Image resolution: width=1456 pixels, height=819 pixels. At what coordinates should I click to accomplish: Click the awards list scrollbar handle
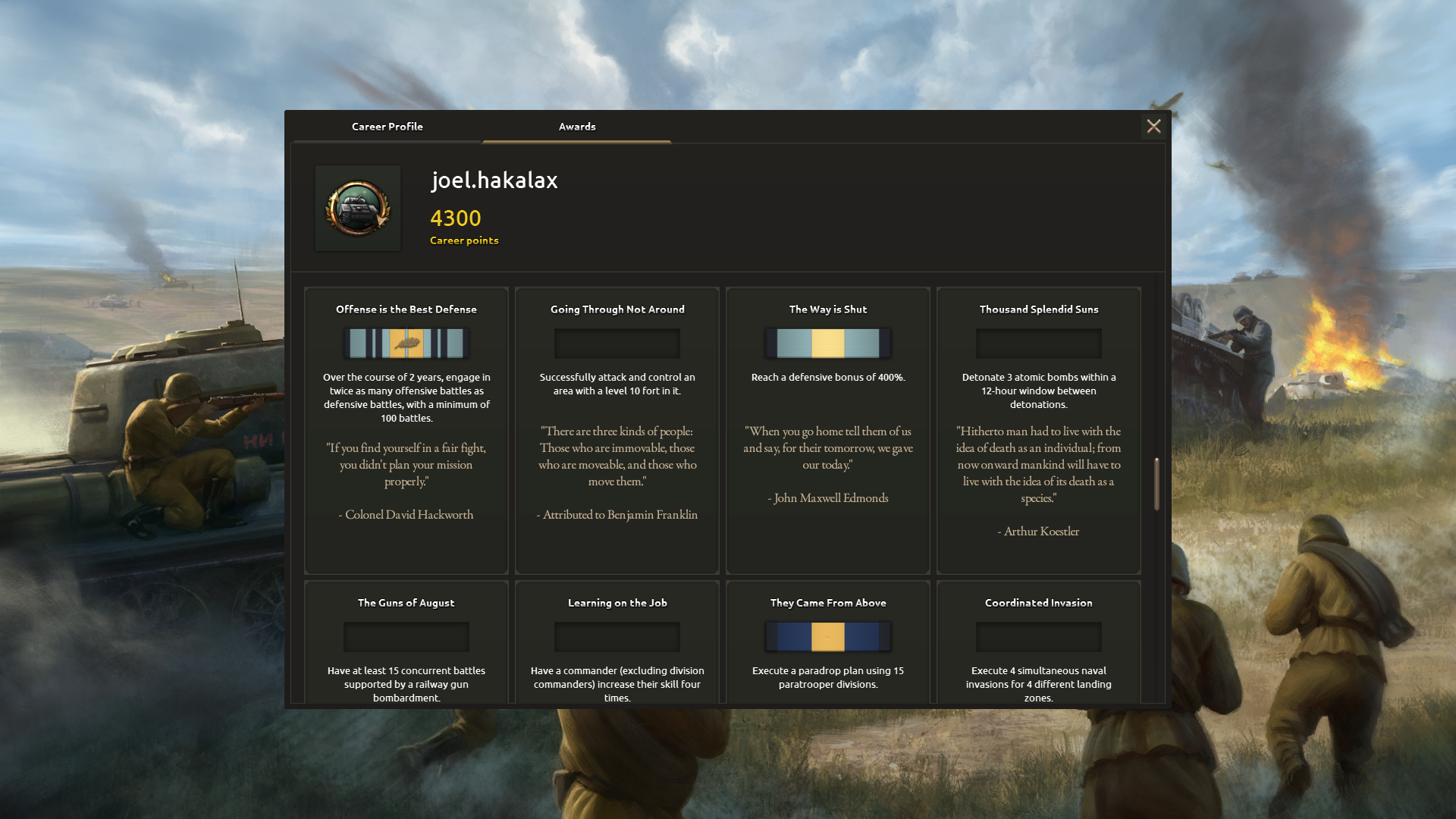click(x=1156, y=484)
